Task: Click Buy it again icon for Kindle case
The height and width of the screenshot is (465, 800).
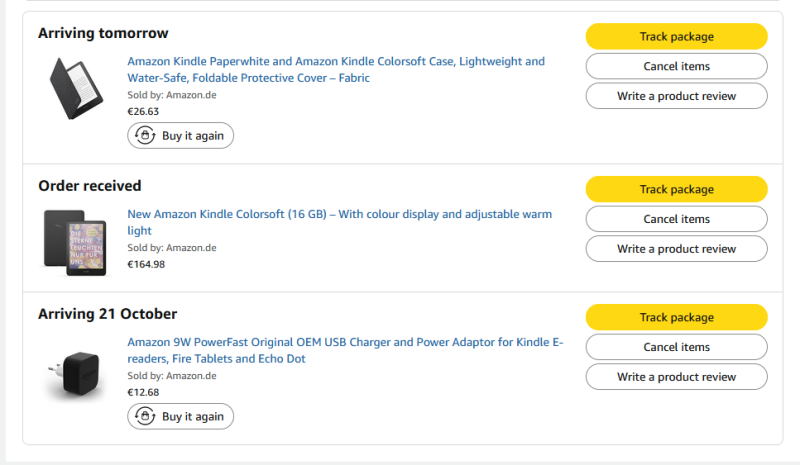Action: (x=145, y=136)
